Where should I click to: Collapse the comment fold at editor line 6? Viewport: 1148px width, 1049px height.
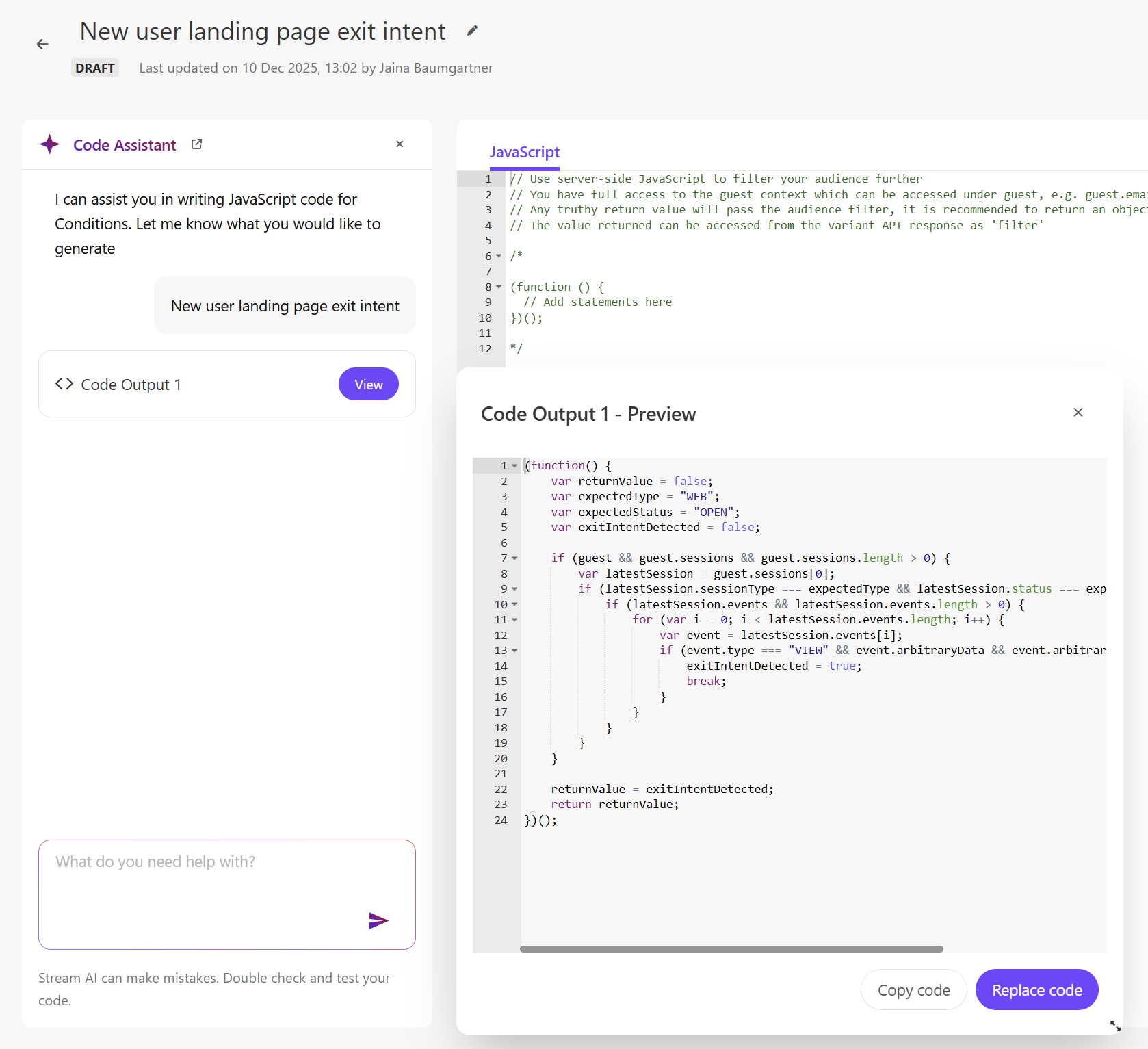point(499,256)
